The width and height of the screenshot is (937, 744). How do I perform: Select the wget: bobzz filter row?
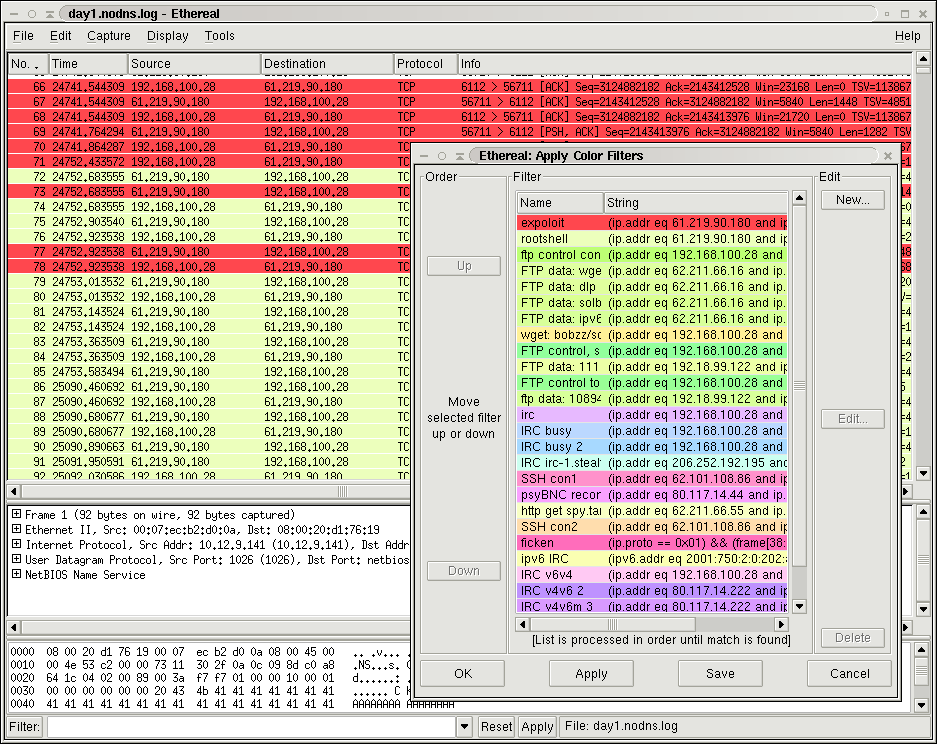(x=652, y=335)
